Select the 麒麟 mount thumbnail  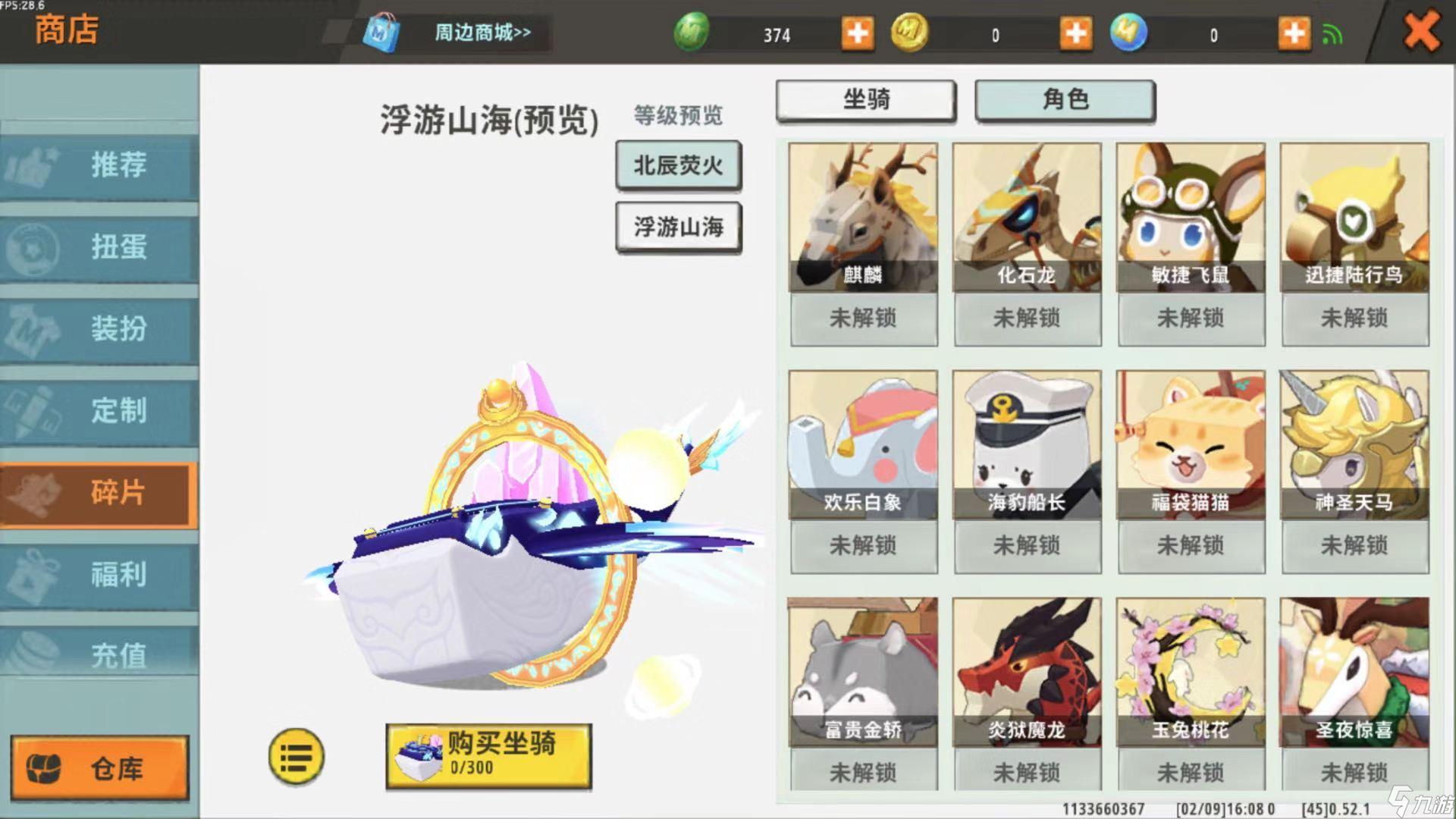863,217
